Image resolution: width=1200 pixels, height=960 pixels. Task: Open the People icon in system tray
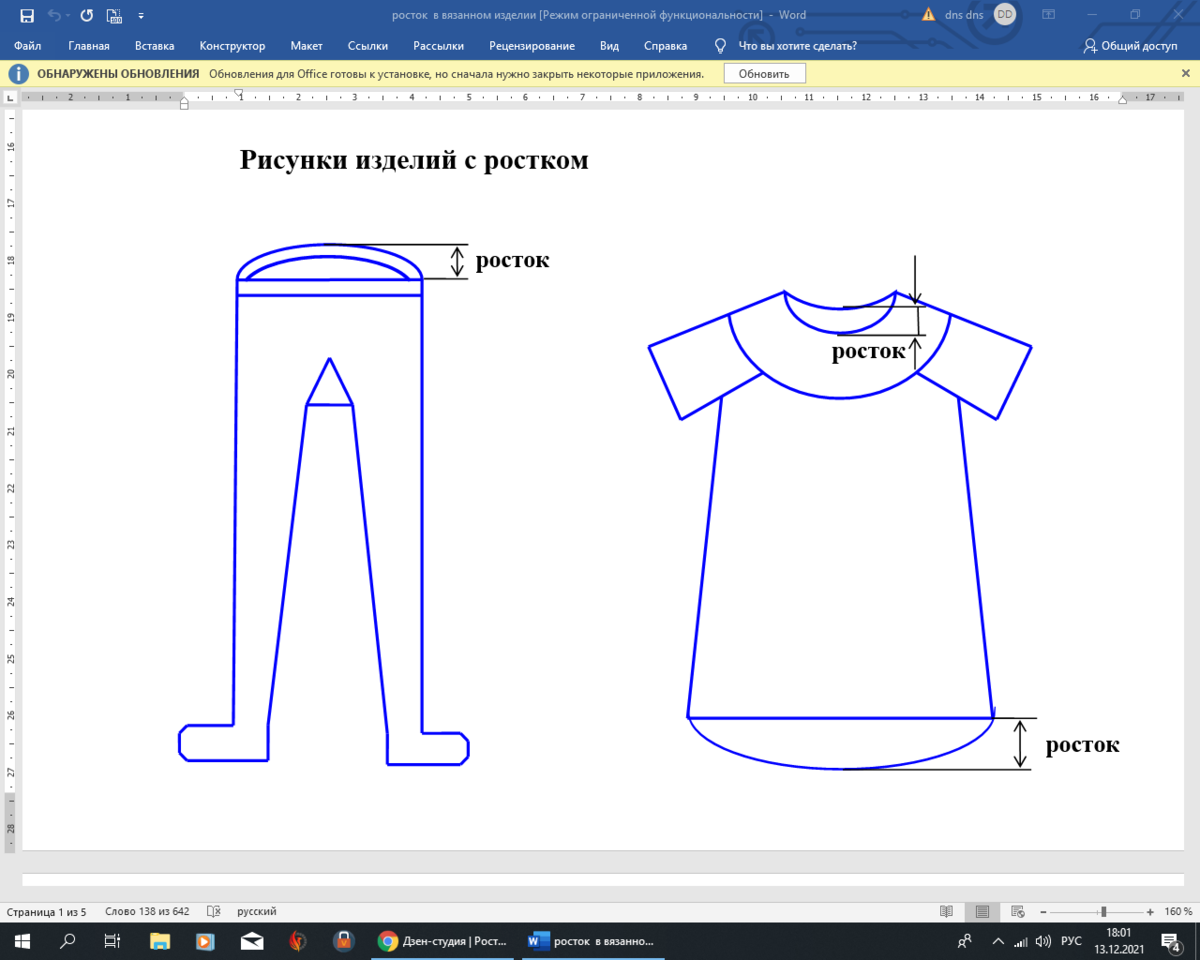(x=964, y=941)
